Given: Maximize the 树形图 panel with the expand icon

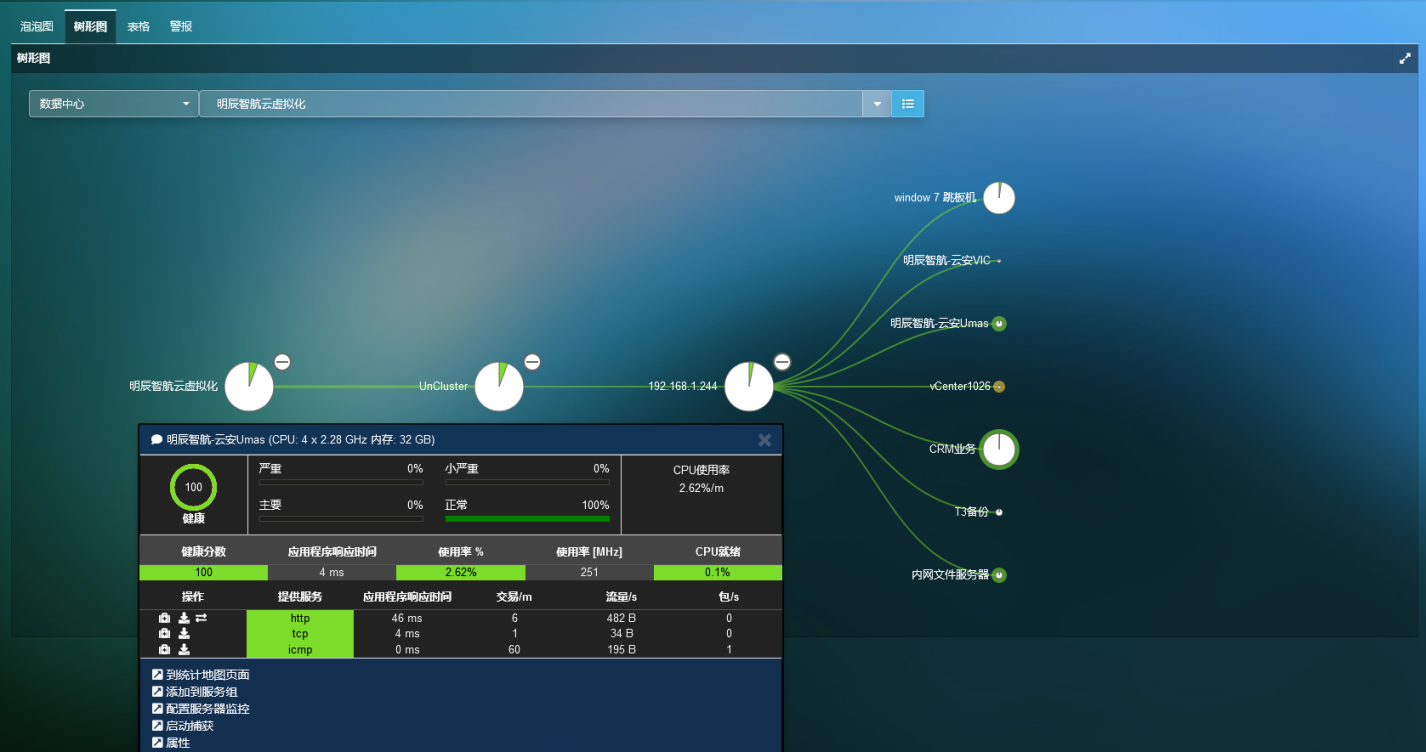Looking at the screenshot, I should 1404,59.
